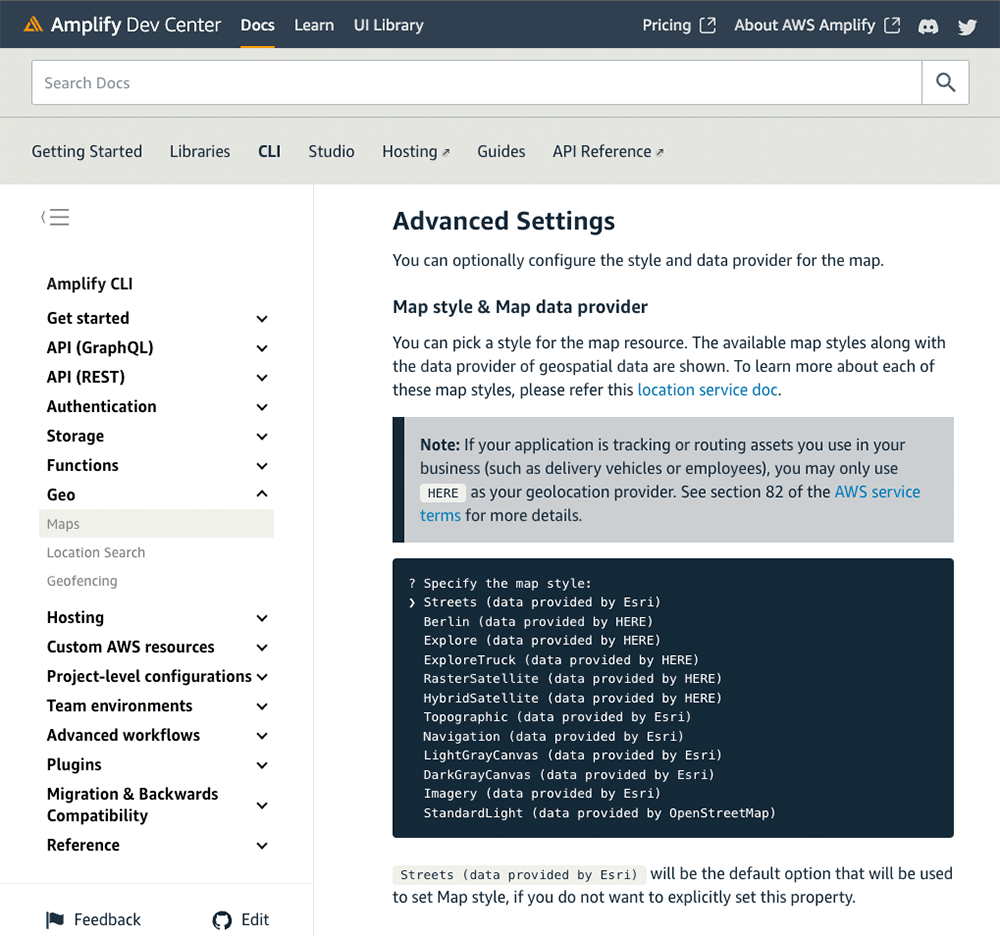Viewport: 1000px width, 936px height.
Task: Open the Guides section
Action: click(x=501, y=151)
